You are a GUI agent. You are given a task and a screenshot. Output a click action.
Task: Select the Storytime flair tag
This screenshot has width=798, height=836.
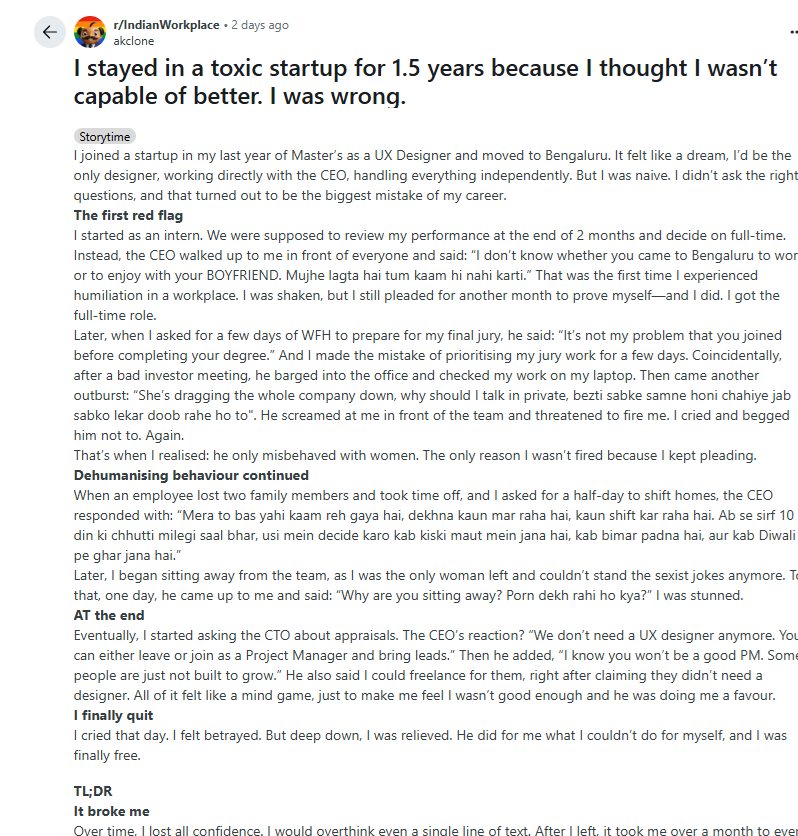[x=104, y=136]
